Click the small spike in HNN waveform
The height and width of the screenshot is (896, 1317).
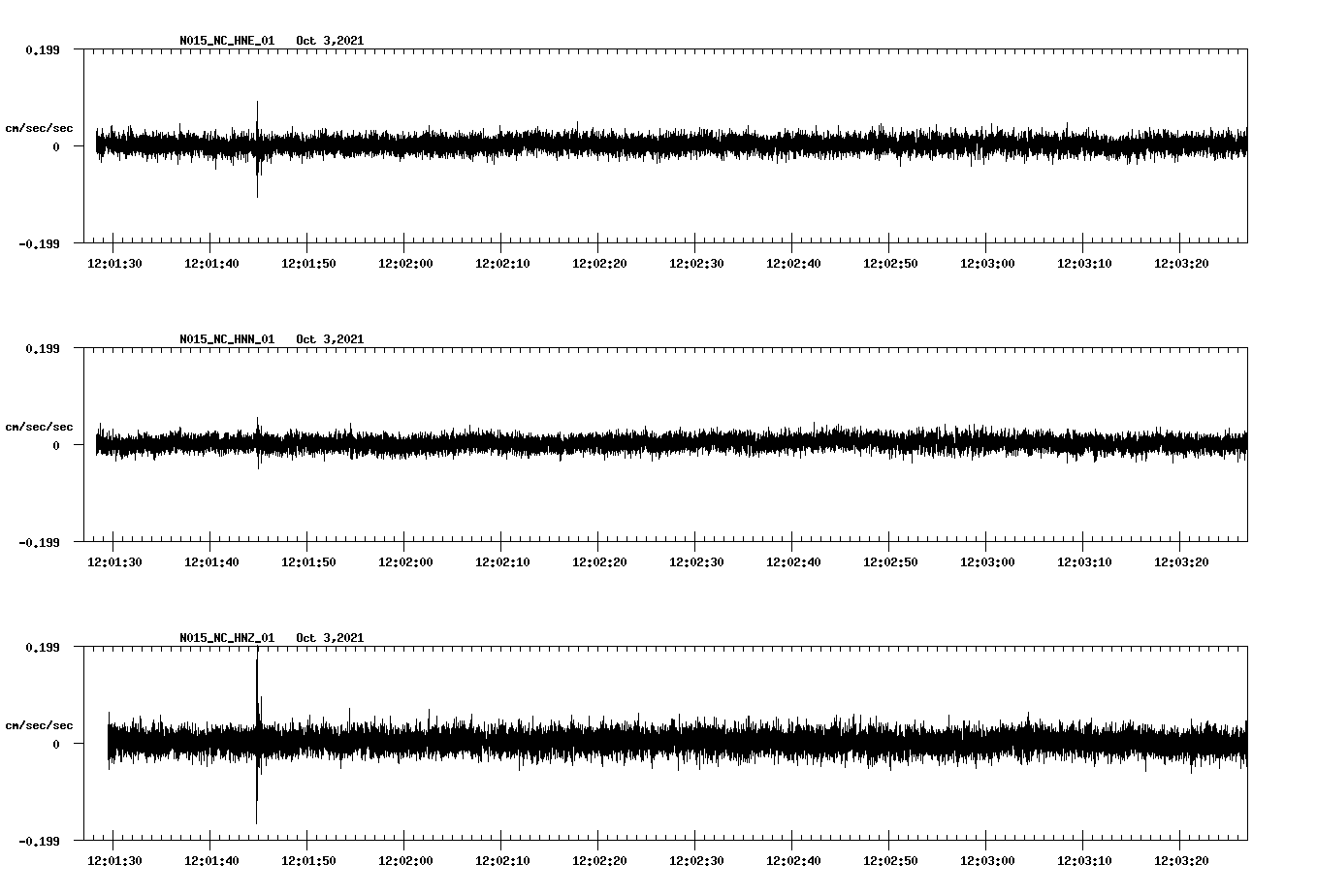pos(258,443)
